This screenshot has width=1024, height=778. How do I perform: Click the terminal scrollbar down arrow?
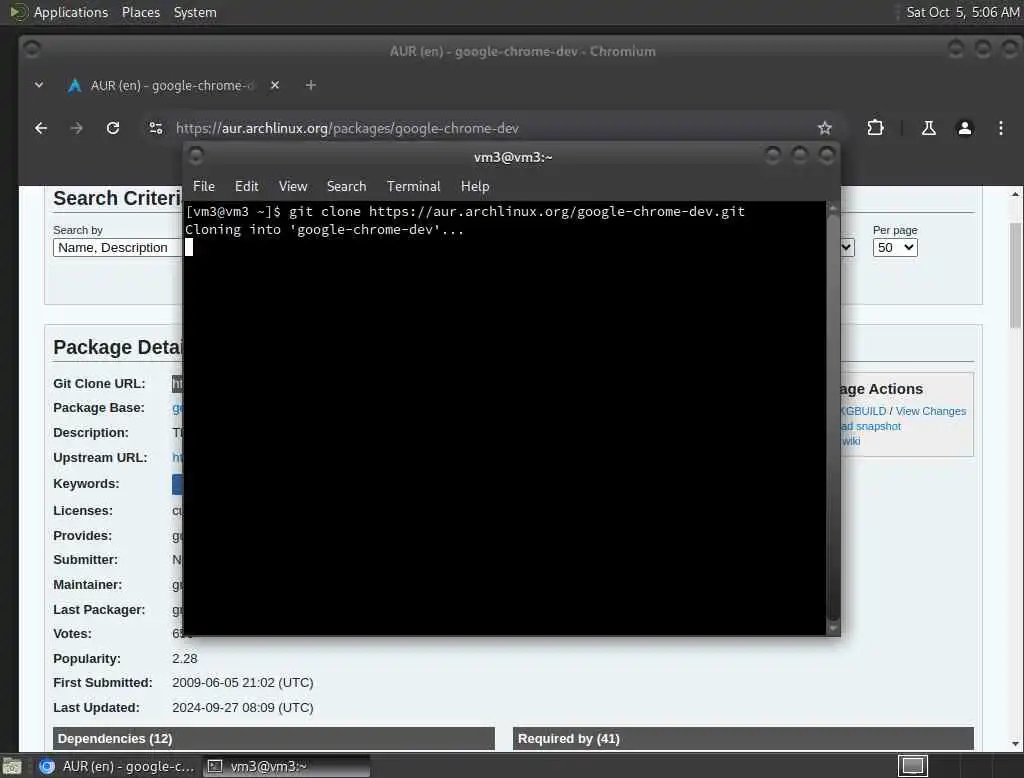(833, 628)
